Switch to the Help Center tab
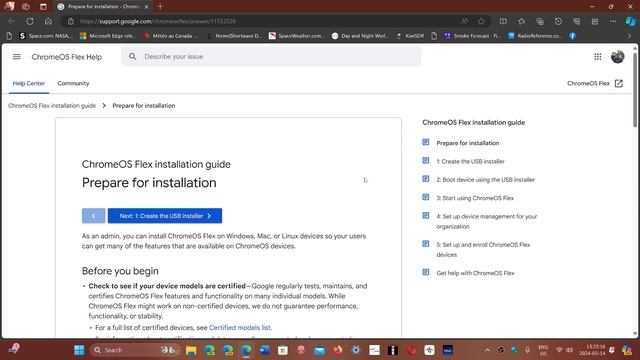 point(29,83)
